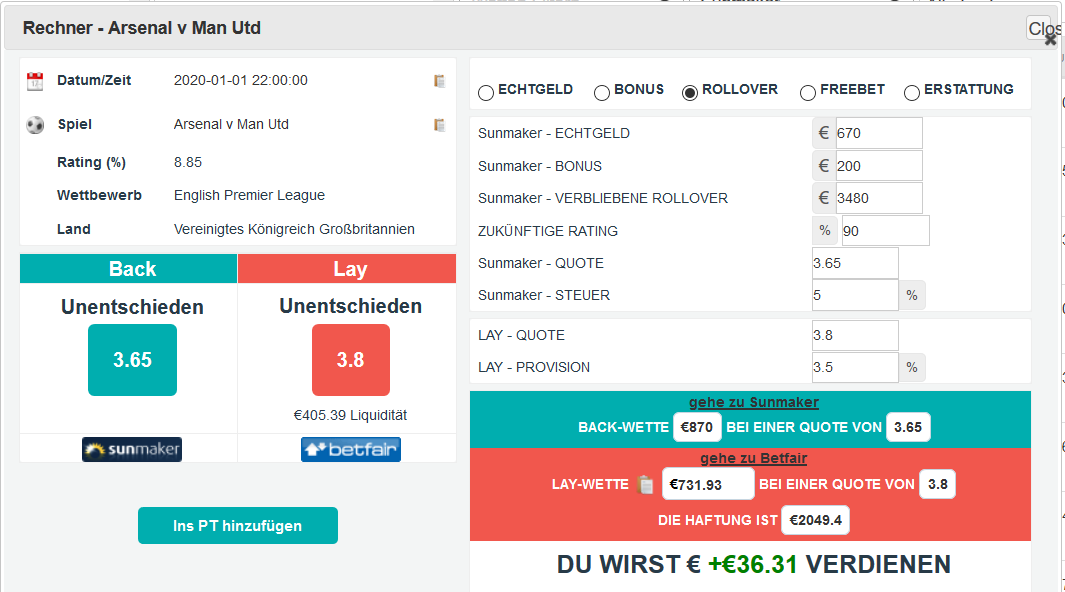Click the sunmaker bookmaker logo
This screenshot has height=592, width=1065.
coord(132,449)
